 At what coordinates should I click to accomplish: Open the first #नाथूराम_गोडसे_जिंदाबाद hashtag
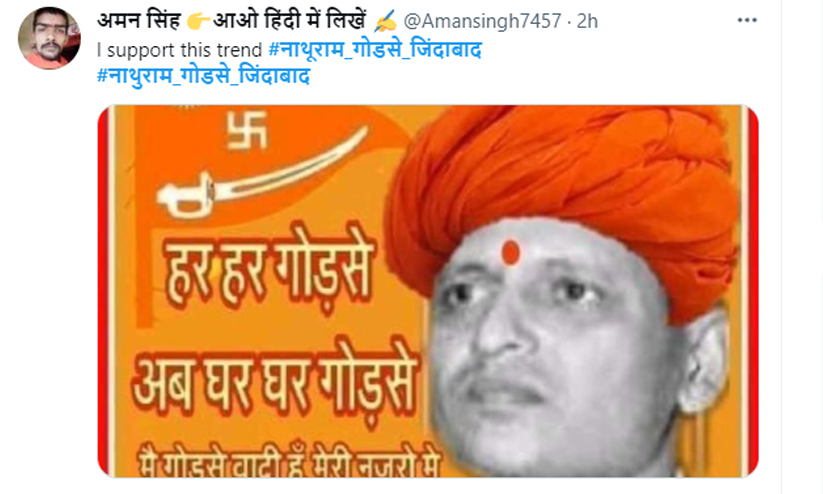click(x=375, y=50)
